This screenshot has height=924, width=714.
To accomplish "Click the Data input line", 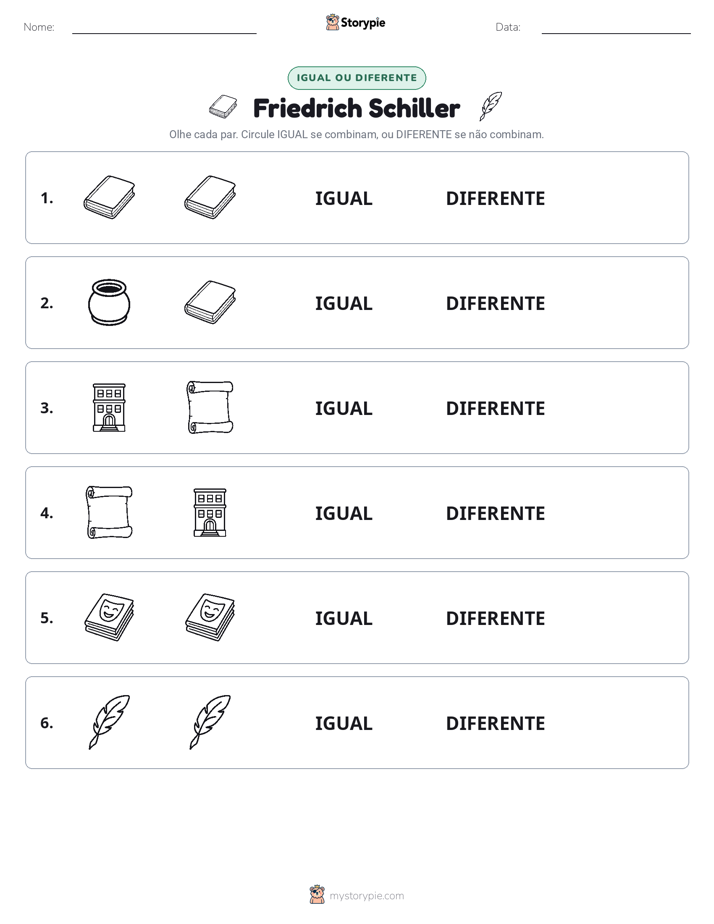I will [x=616, y=28].
